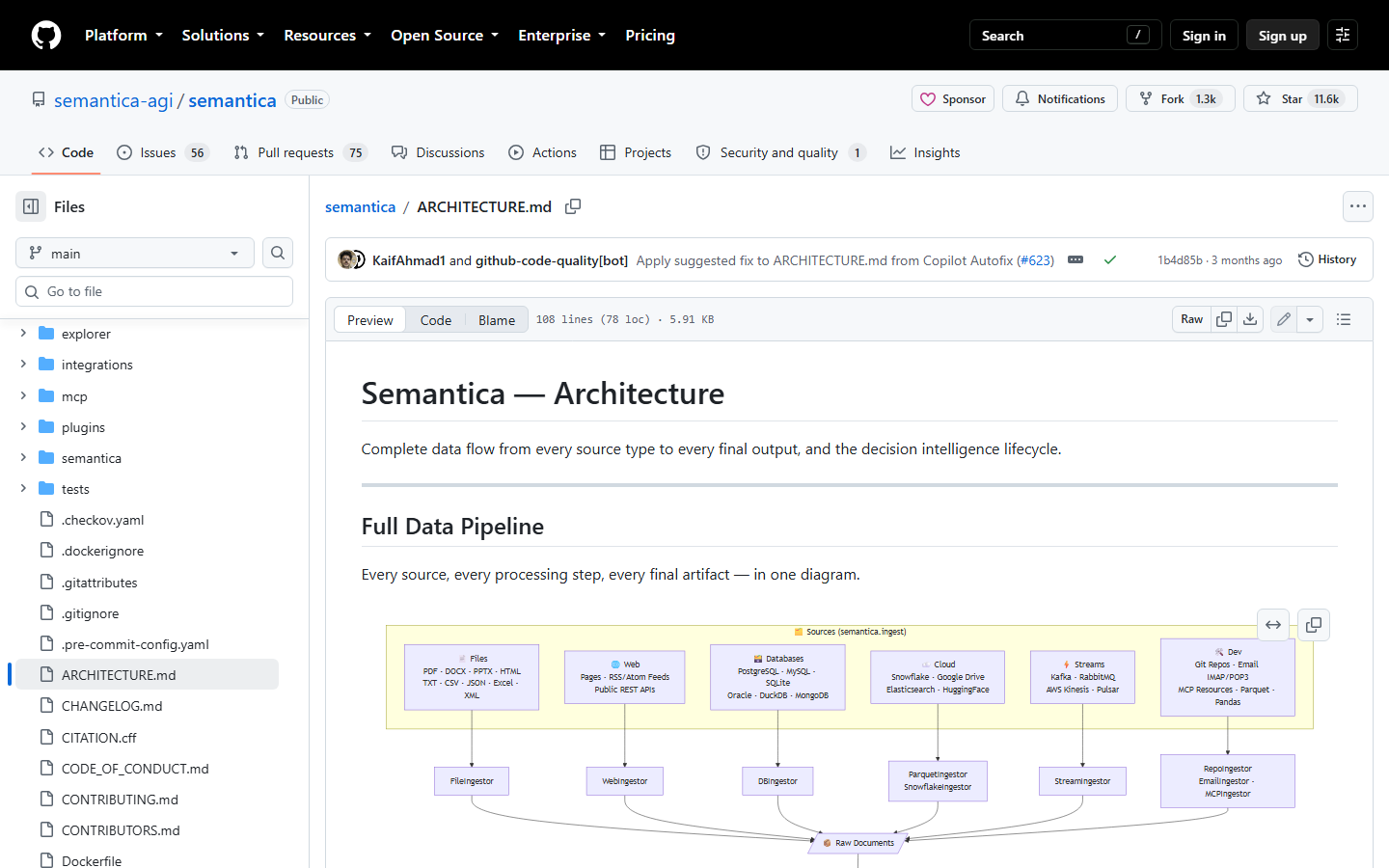
Task: Download raw file icon
Action: [1250, 319]
